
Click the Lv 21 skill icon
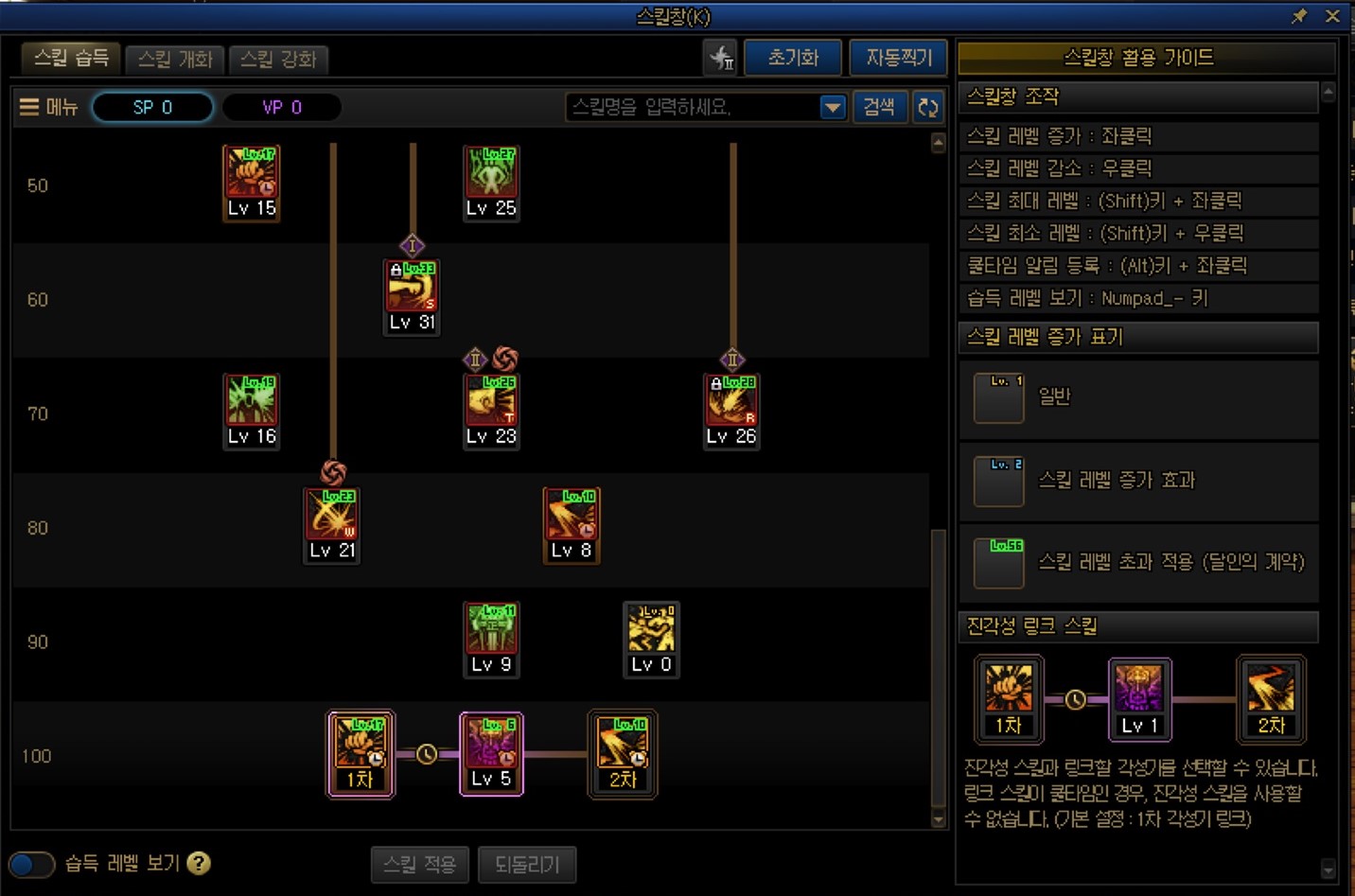pos(332,525)
